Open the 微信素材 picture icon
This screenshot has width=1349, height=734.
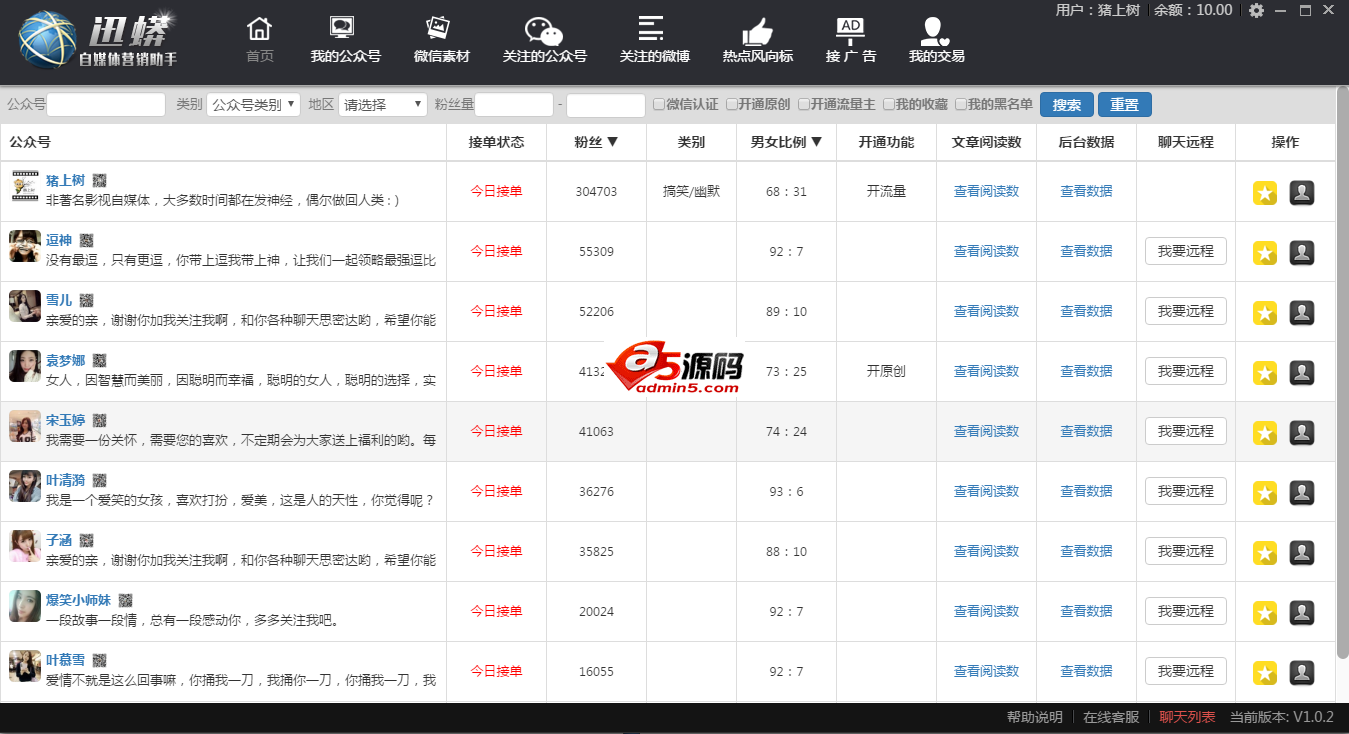tap(440, 30)
